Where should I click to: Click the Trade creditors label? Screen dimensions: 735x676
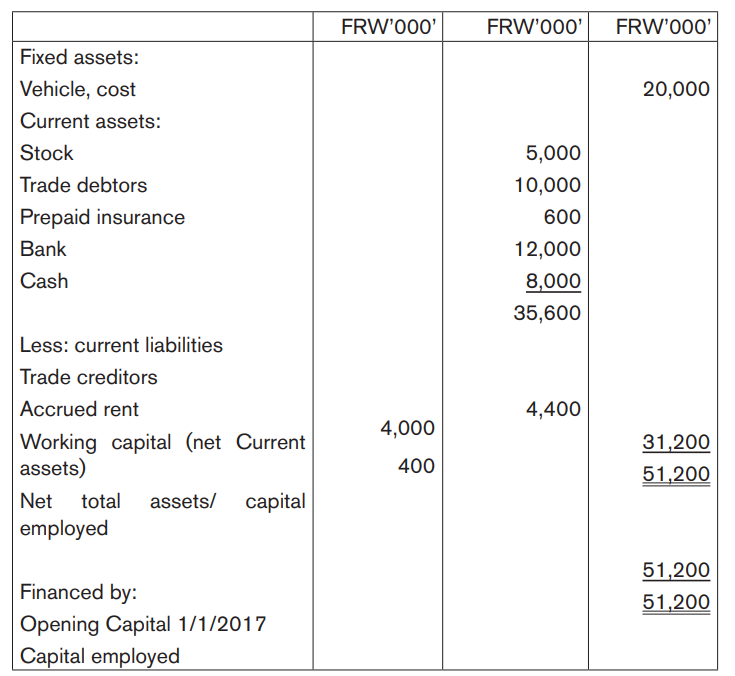89,377
